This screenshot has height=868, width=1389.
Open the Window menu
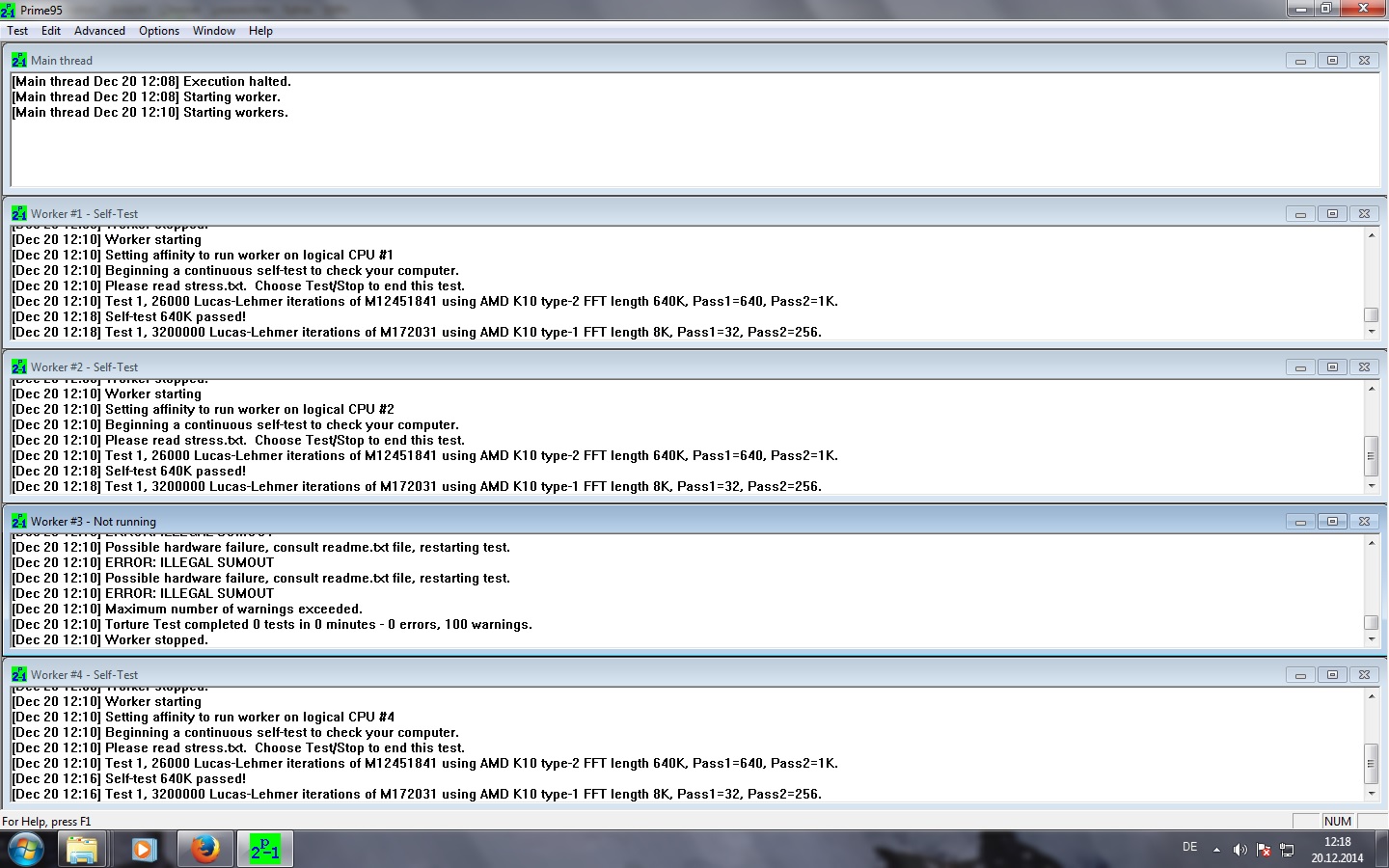(214, 31)
